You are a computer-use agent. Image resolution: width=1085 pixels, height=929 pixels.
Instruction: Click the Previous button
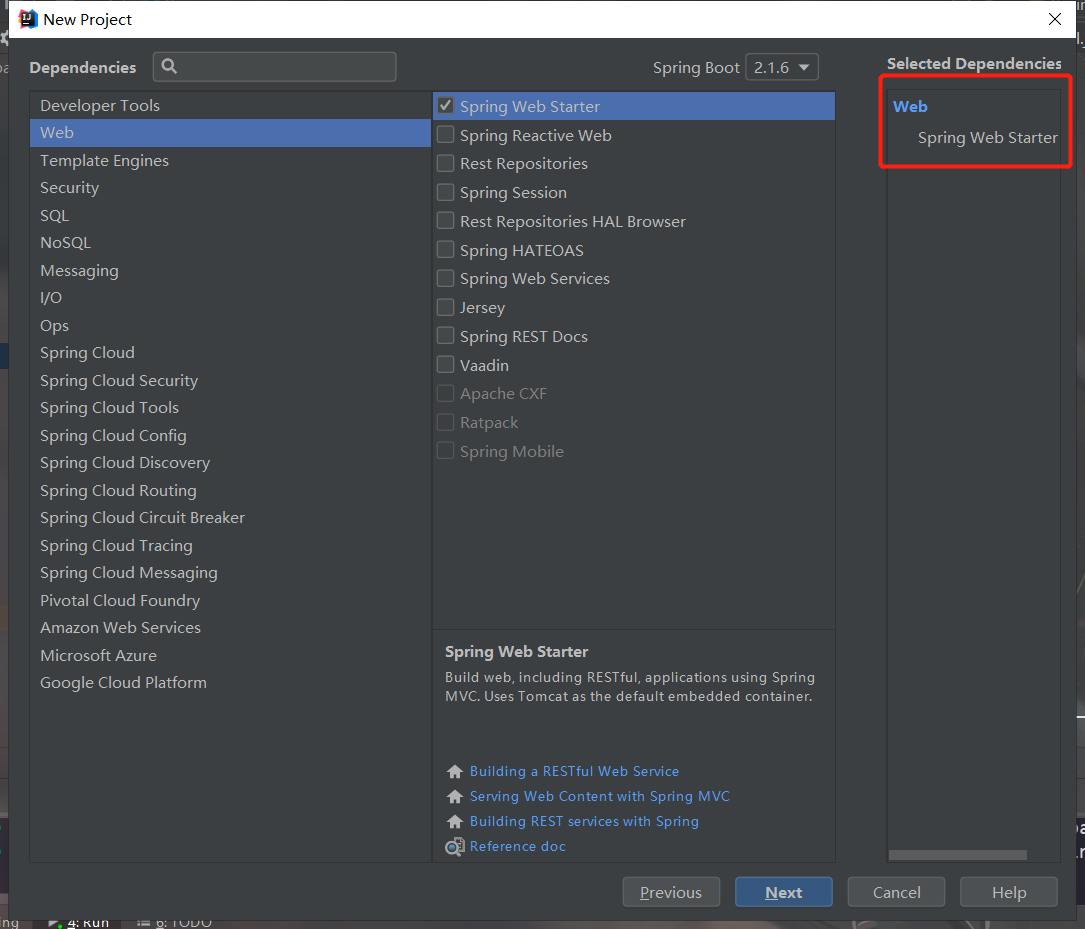671,892
